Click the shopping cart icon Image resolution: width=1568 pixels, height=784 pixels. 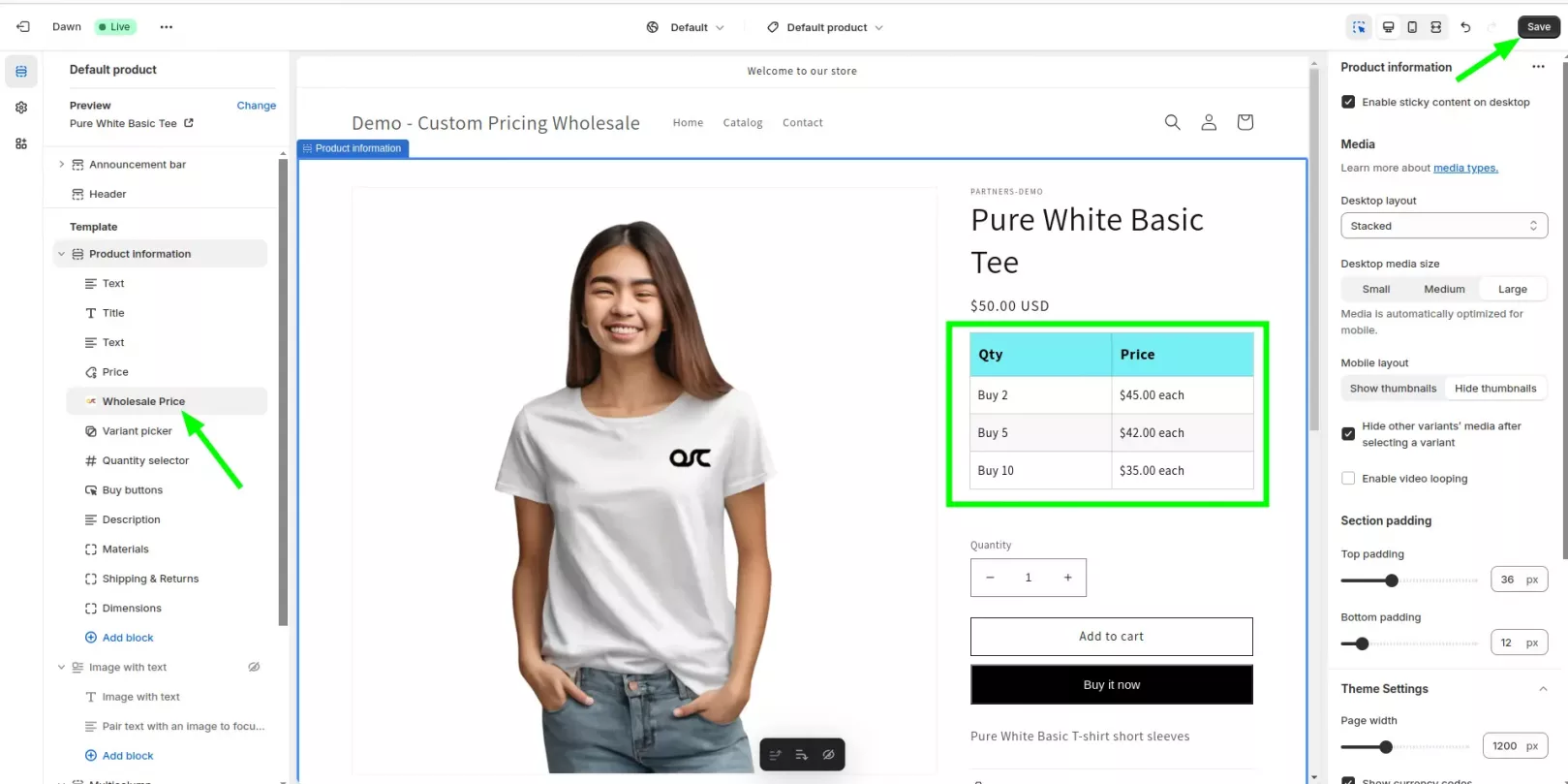click(1245, 122)
